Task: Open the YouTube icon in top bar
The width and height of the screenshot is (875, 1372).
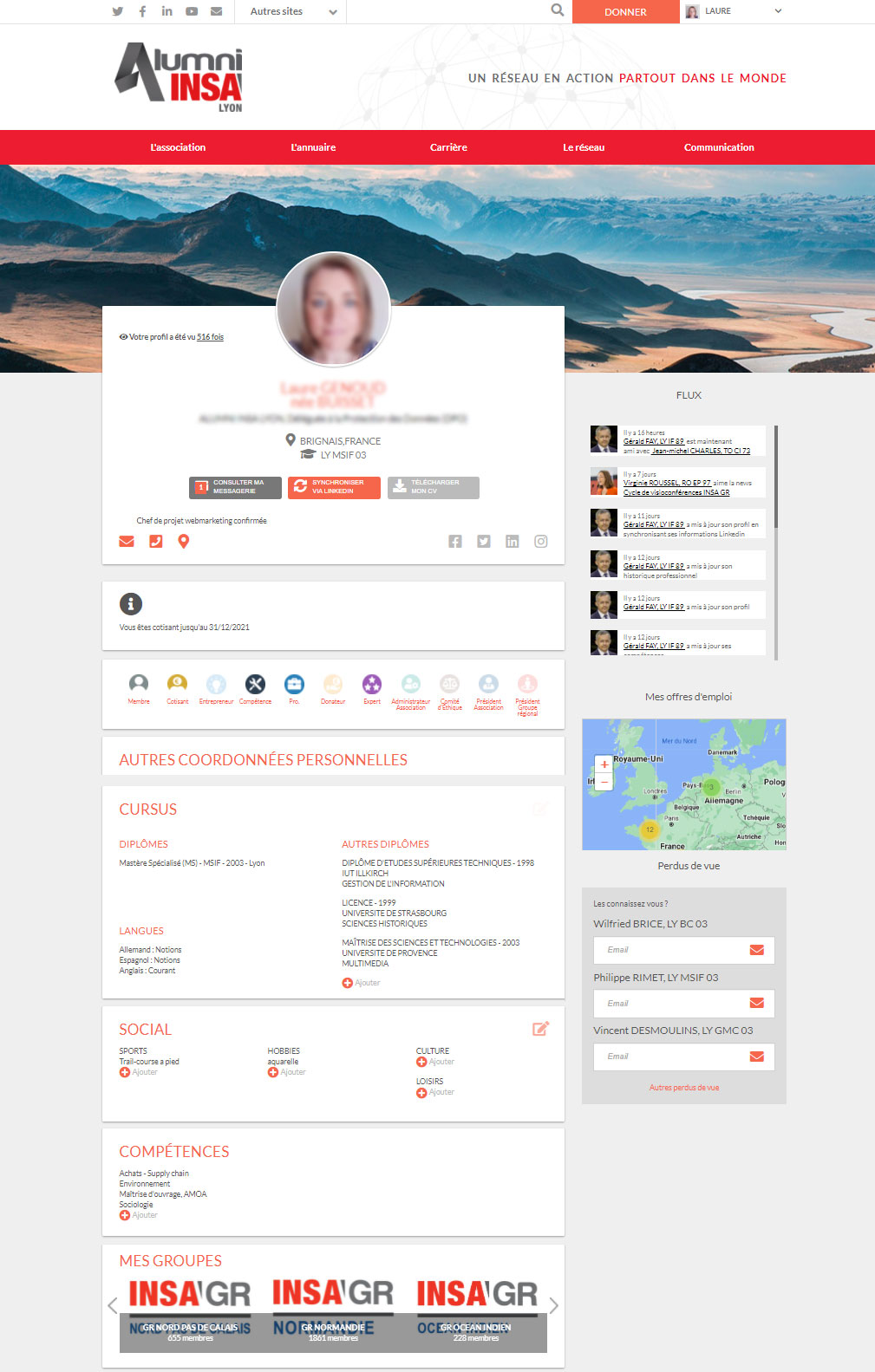Action: tap(192, 11)
